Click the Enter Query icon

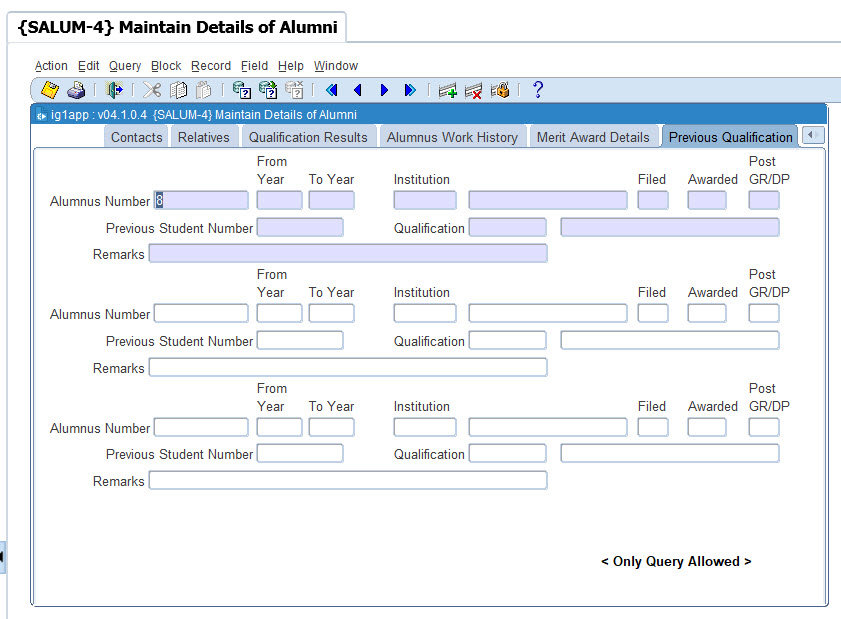tap(241, 90)
